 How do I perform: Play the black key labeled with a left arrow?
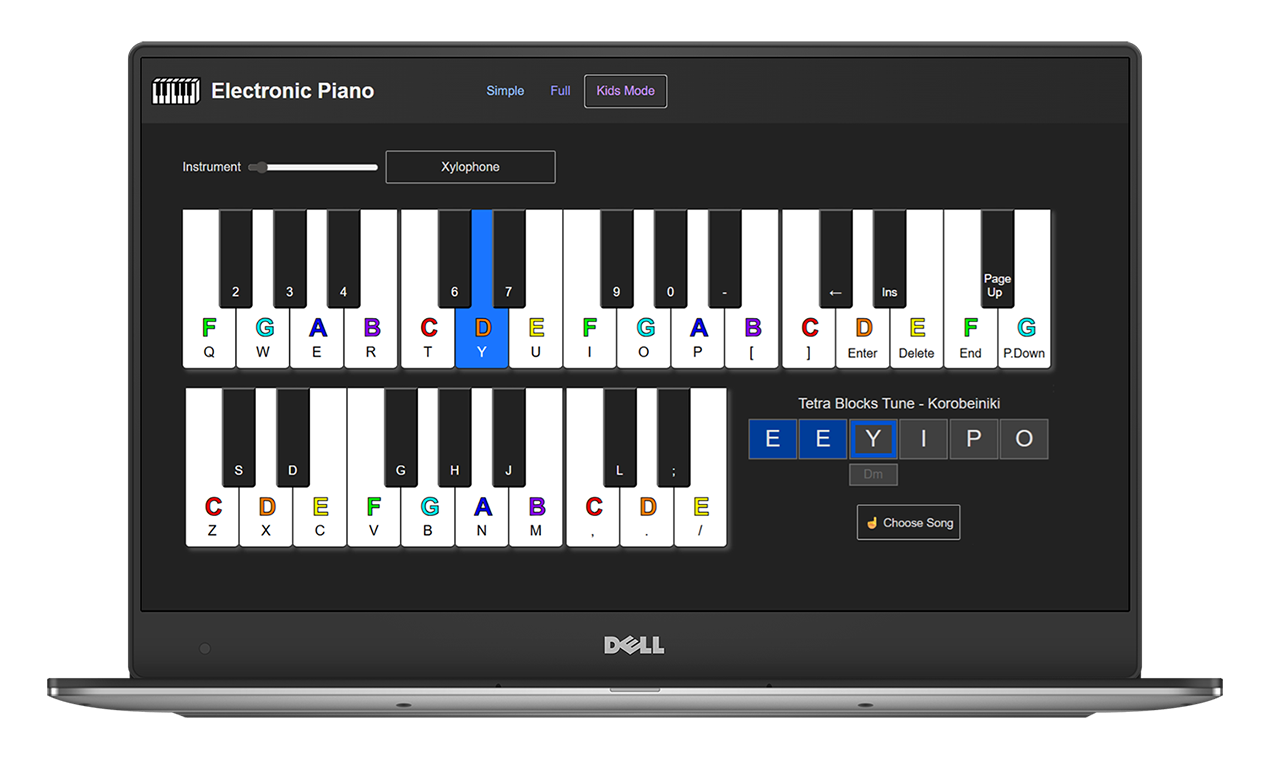(x=836, y=258)
